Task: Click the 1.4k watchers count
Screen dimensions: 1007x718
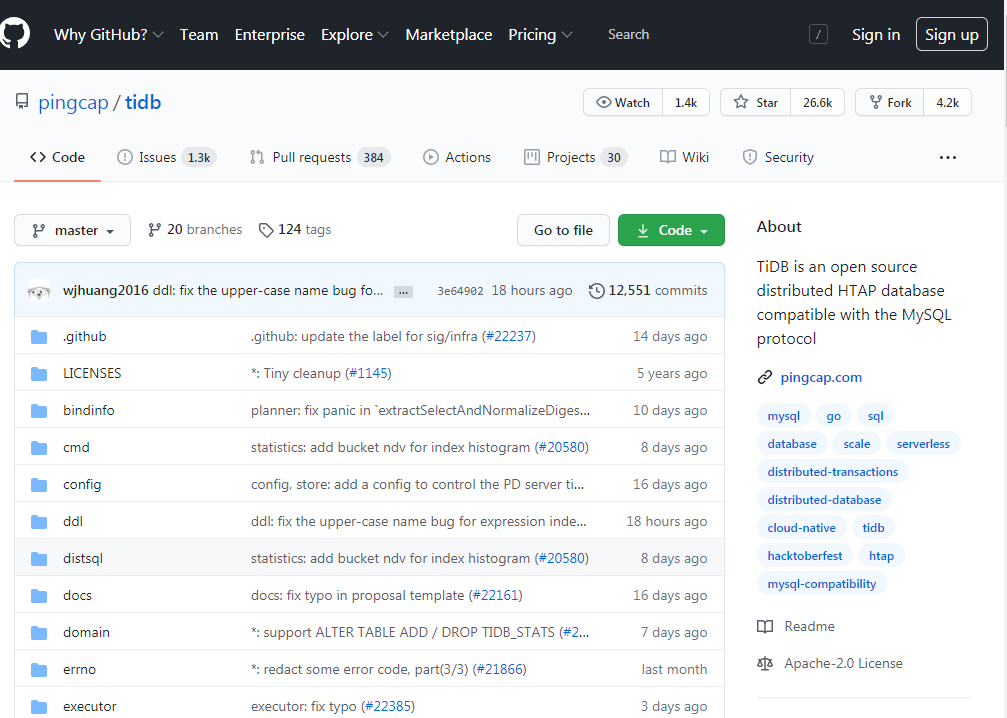Action: pos(686,103)
